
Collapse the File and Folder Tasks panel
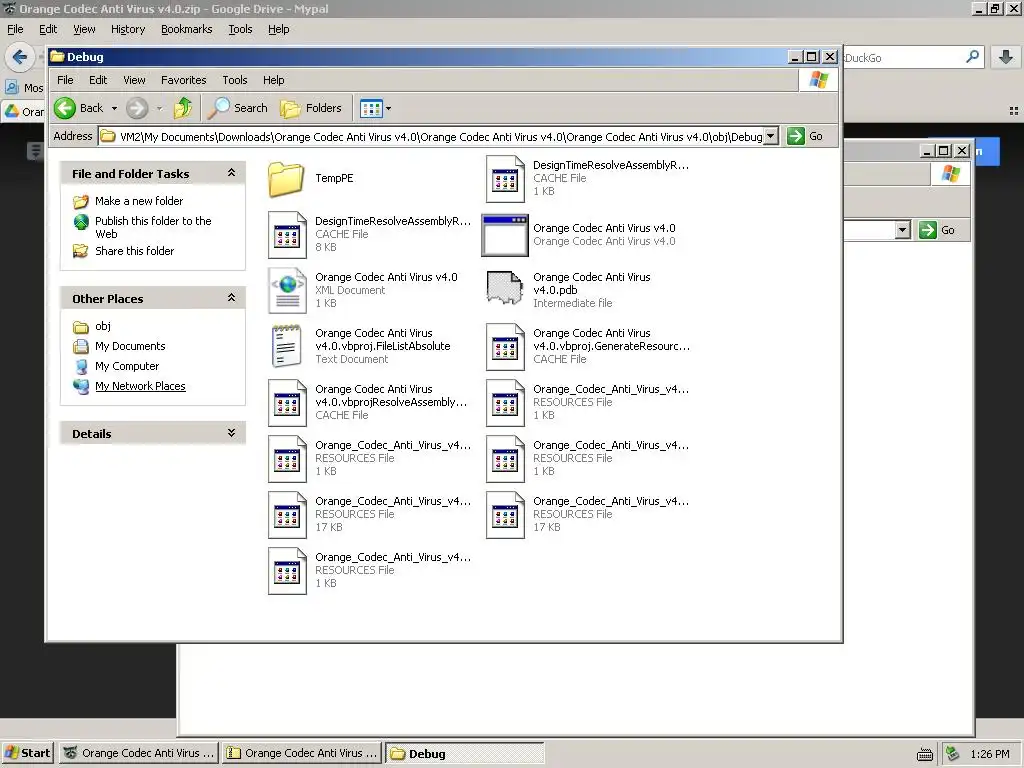(231, 173)
